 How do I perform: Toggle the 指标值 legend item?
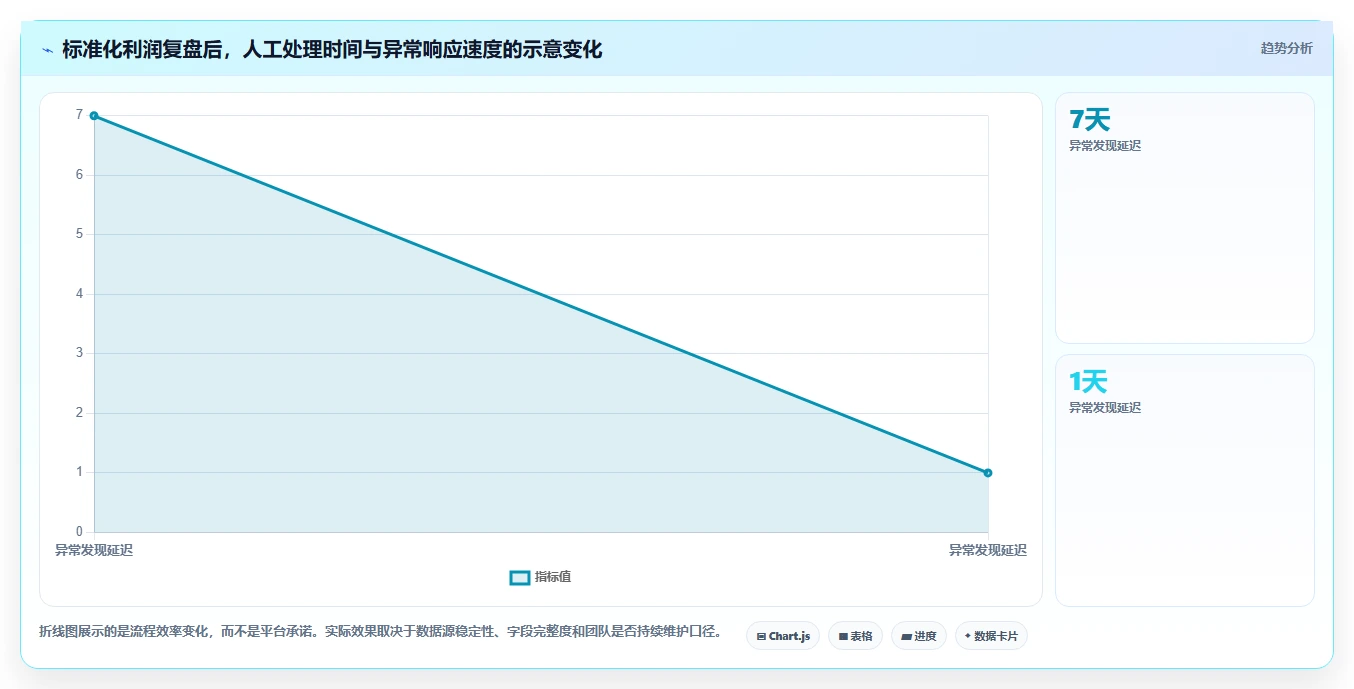coord(540,577)
